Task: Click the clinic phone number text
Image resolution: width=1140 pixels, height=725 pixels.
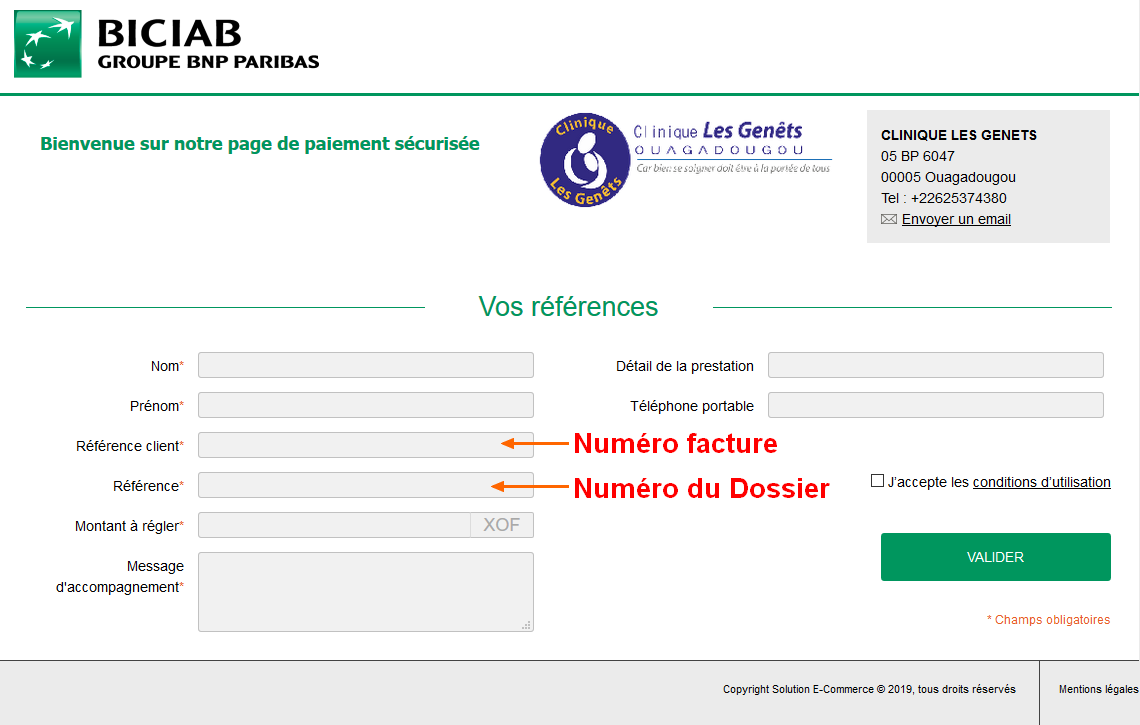Action: pyautogui.click(x=942, y=197)
